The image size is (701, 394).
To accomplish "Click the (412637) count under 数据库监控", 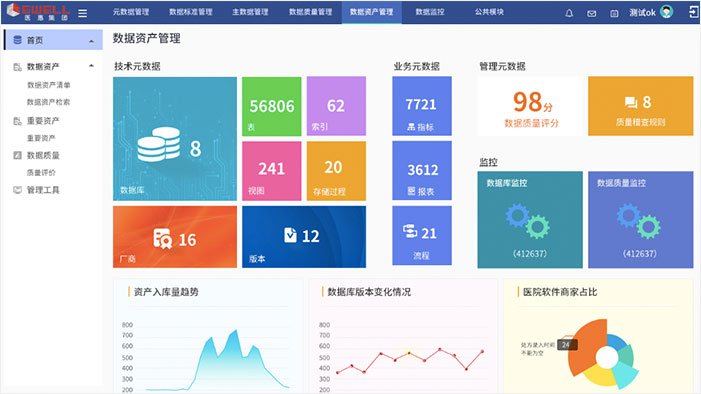I will [x=529, y=254].
